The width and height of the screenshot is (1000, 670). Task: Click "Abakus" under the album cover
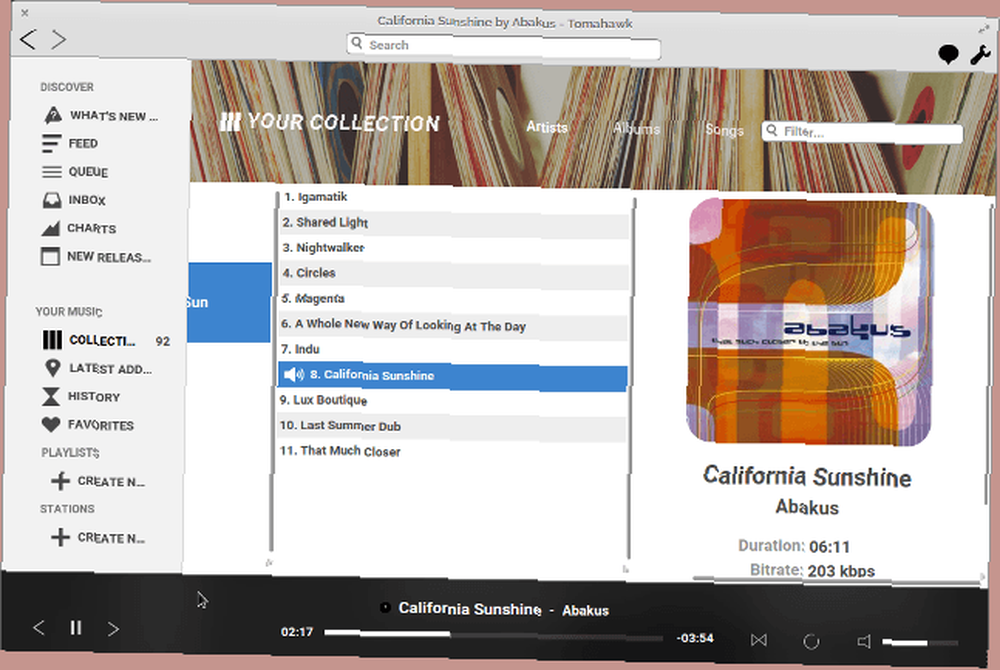coord(807,507)
